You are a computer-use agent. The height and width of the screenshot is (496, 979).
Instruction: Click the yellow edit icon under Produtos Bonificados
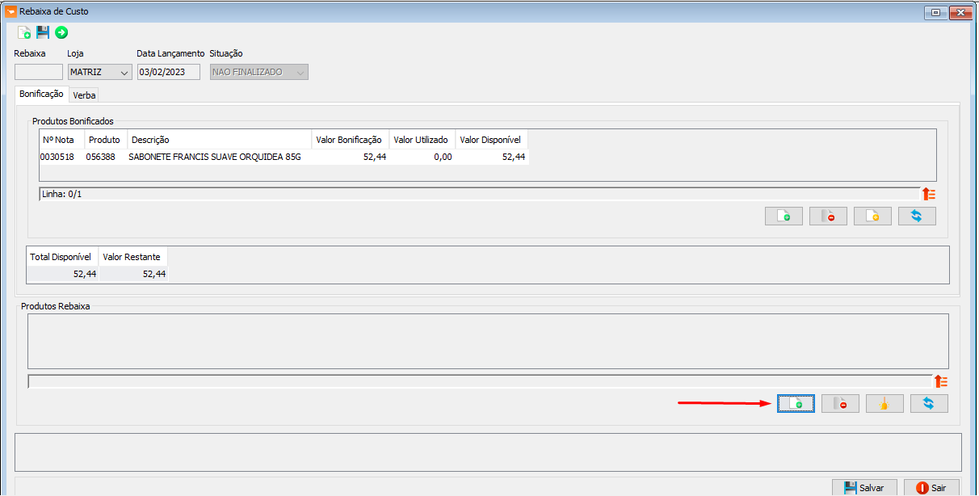(x=872, y=216)
